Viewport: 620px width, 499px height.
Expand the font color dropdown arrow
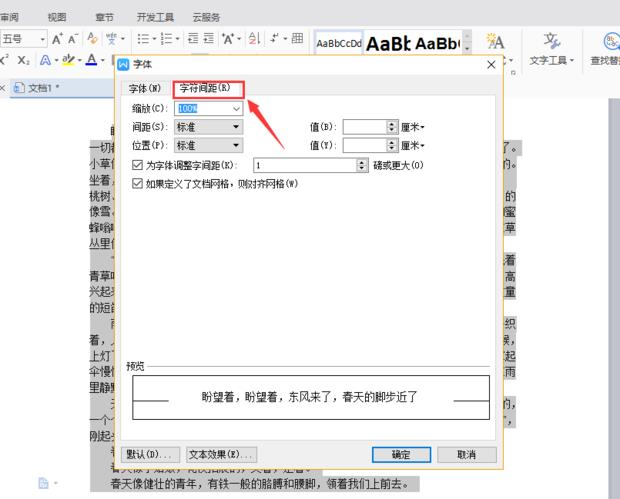102,60
